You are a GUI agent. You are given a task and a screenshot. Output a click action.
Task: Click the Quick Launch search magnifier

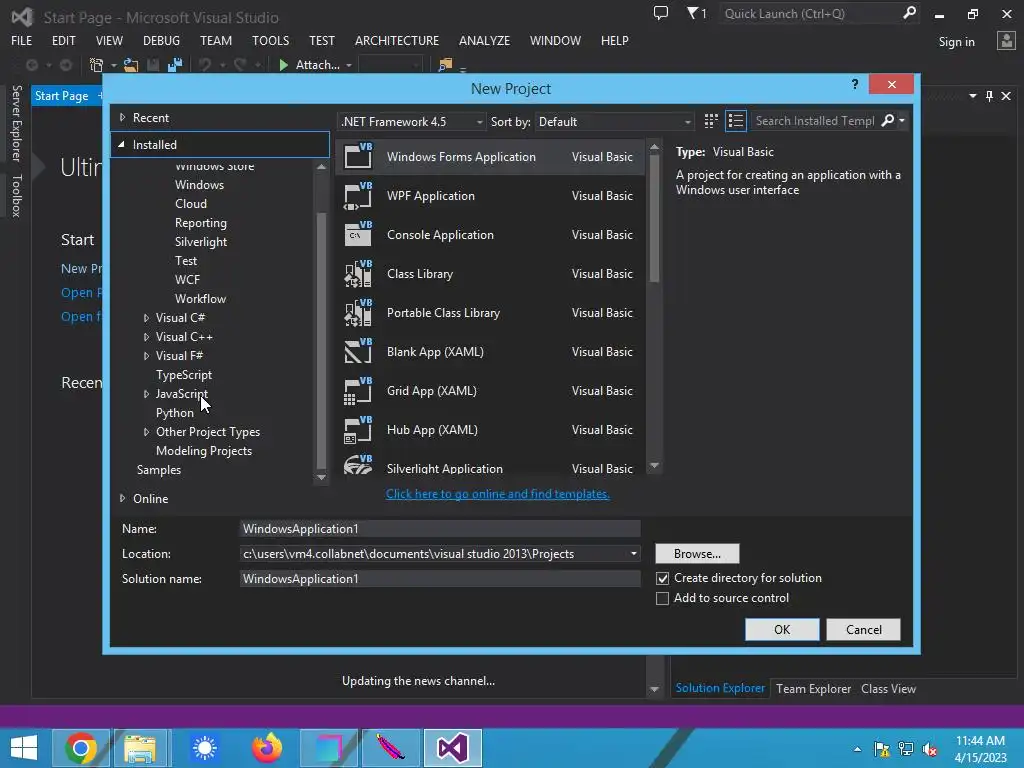[x=909, y=13]
